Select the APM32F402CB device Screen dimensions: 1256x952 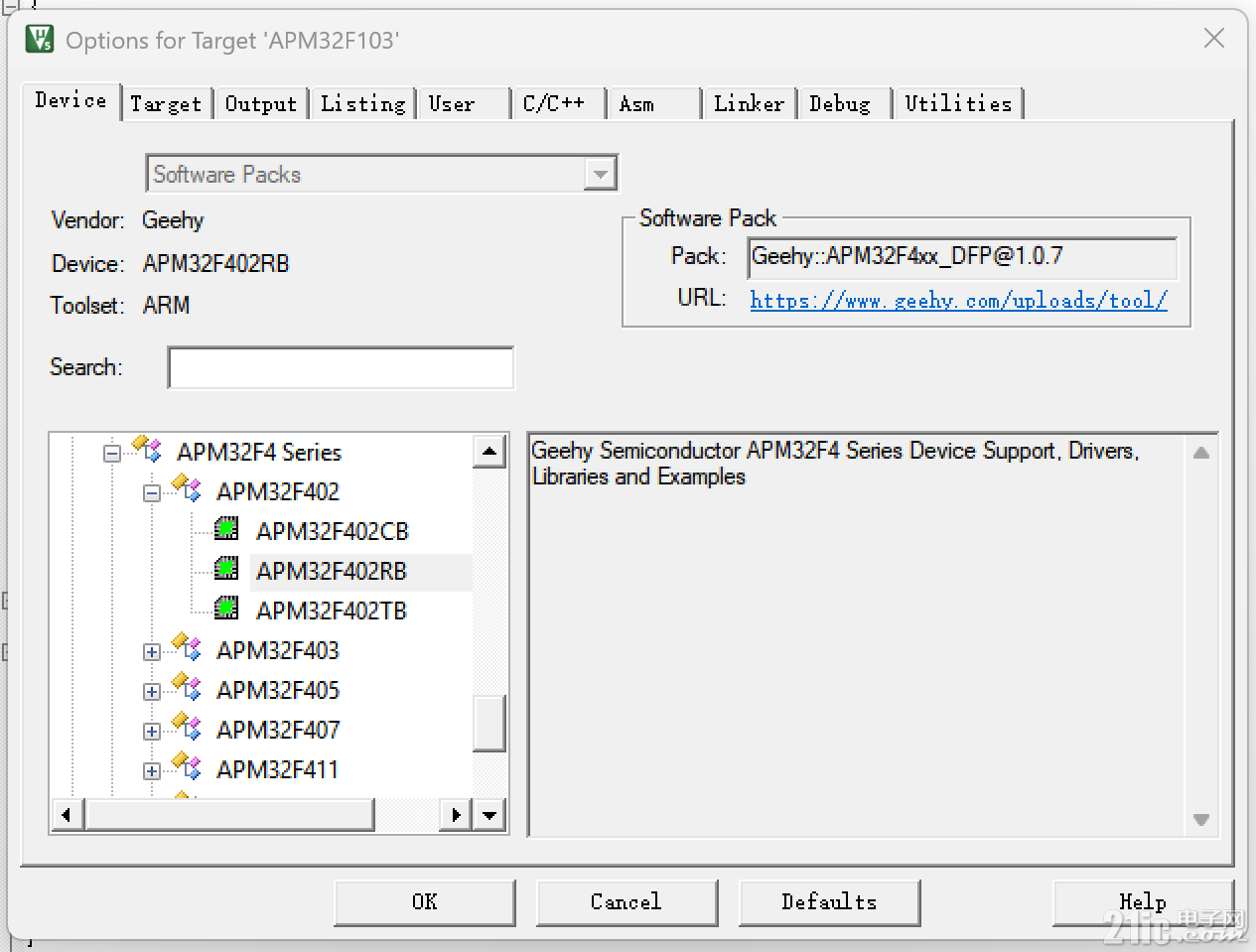pos(333,532)
